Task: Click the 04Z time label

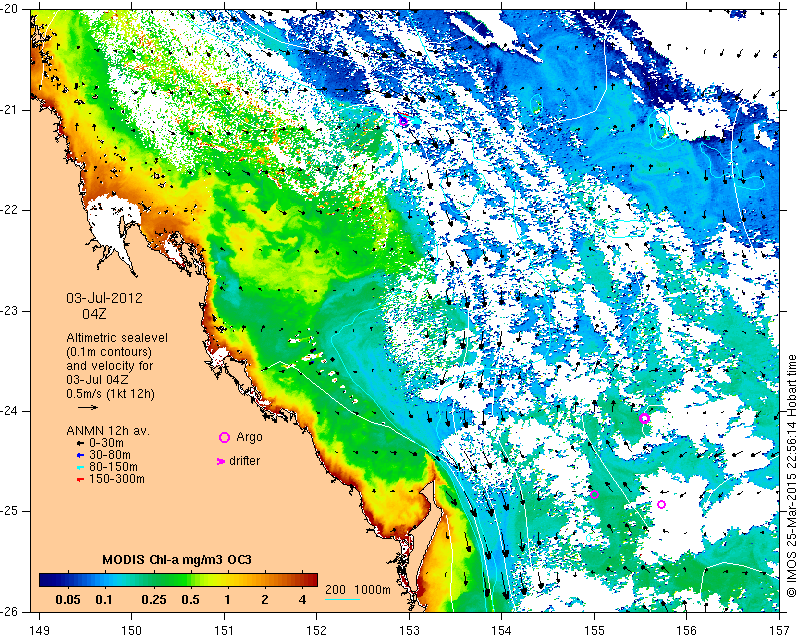Action: [94, 314]
